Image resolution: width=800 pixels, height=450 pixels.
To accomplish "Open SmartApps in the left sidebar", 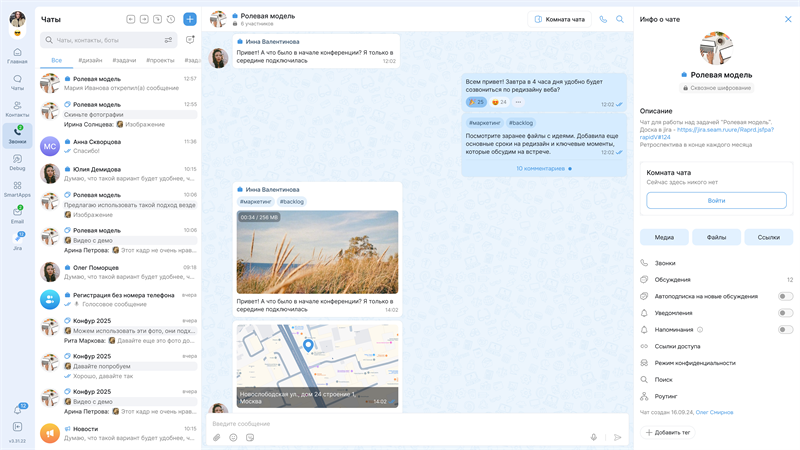I will (x=17, y=186).
